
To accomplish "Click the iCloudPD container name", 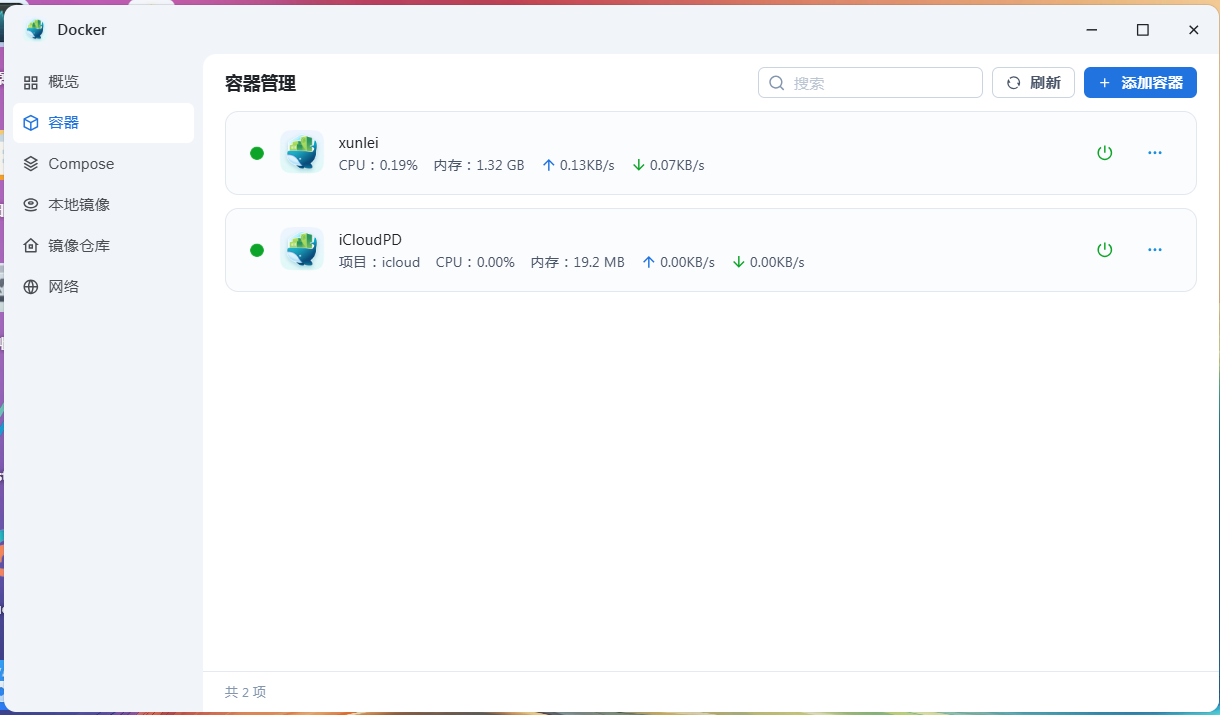I will click(370, 240).
